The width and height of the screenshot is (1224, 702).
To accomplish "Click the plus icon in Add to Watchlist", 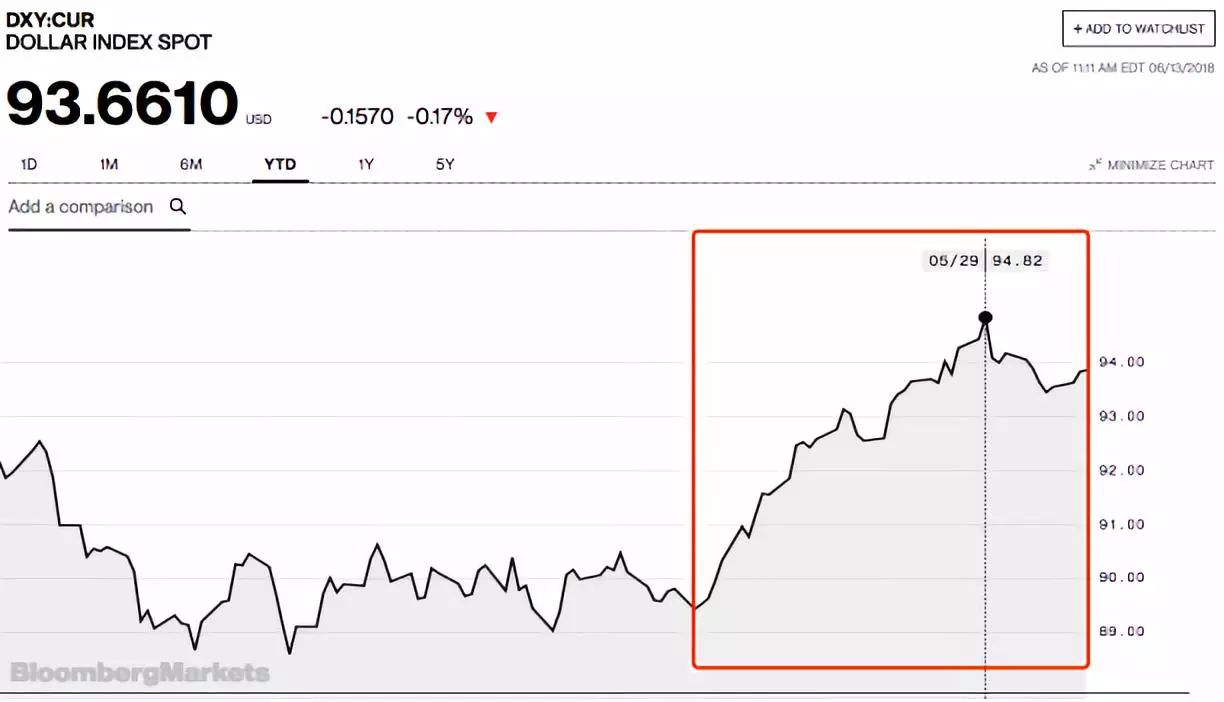I will tap(1078, 29).
